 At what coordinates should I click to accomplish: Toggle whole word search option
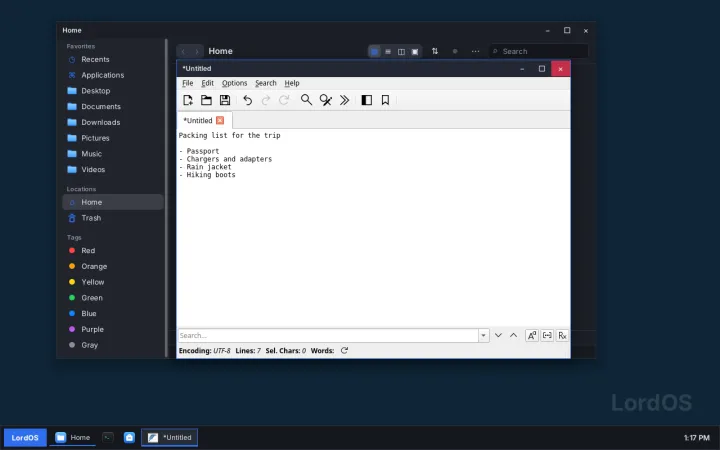click(547, 336)
